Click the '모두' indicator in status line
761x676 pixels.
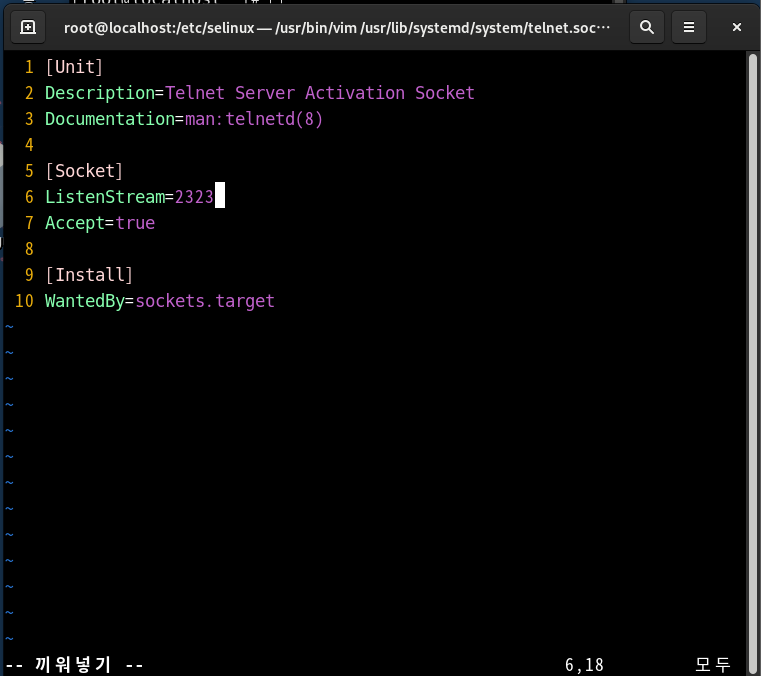pyautogui.click(x=712, y=664)
